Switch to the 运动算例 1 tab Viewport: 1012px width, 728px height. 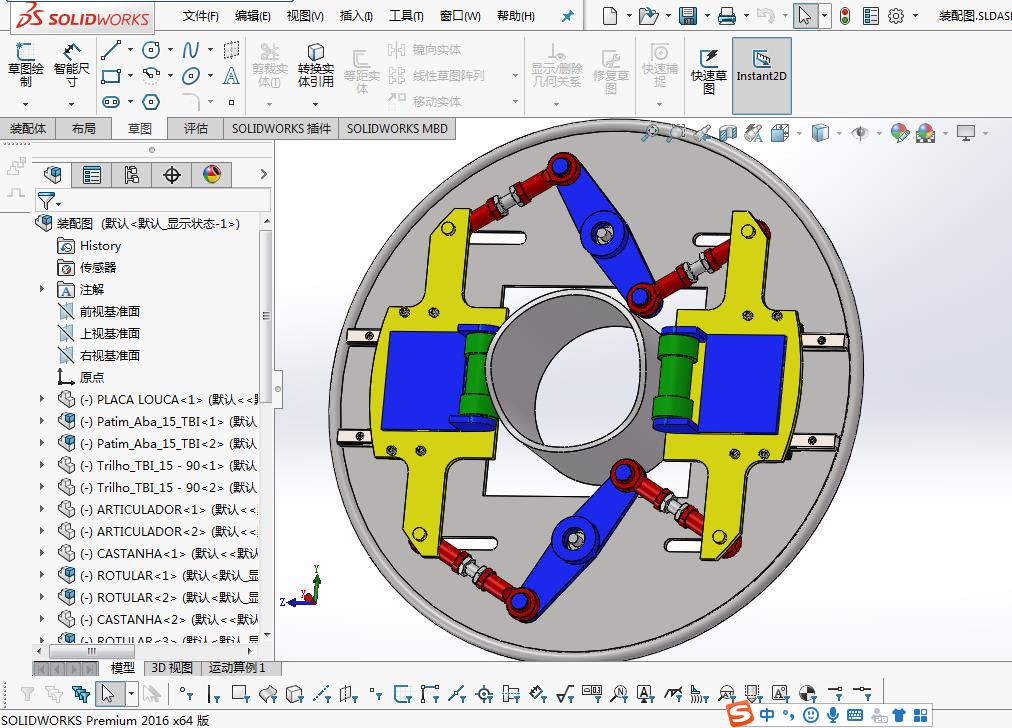click(237, 668)
